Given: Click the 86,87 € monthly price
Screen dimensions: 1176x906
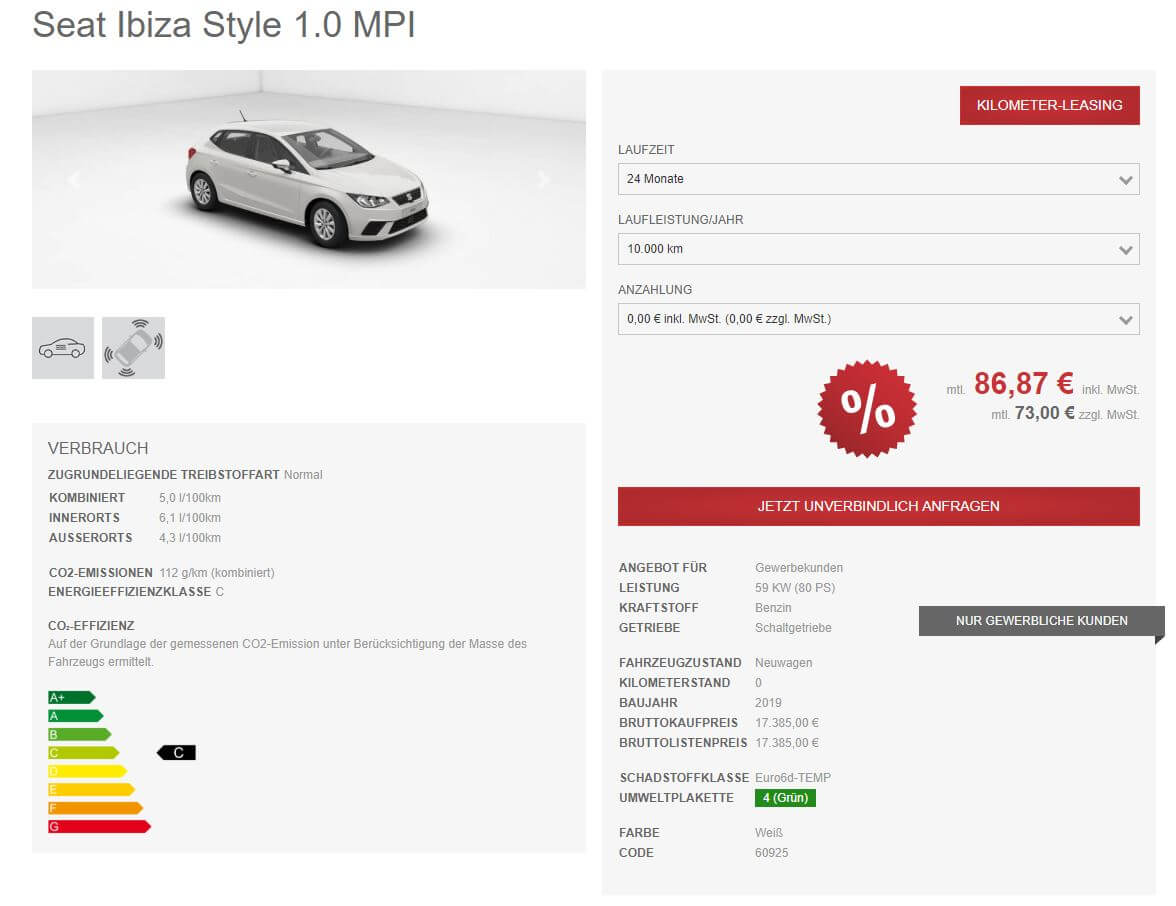Looking at the screenshot, I should click(x=1023, y=383).
